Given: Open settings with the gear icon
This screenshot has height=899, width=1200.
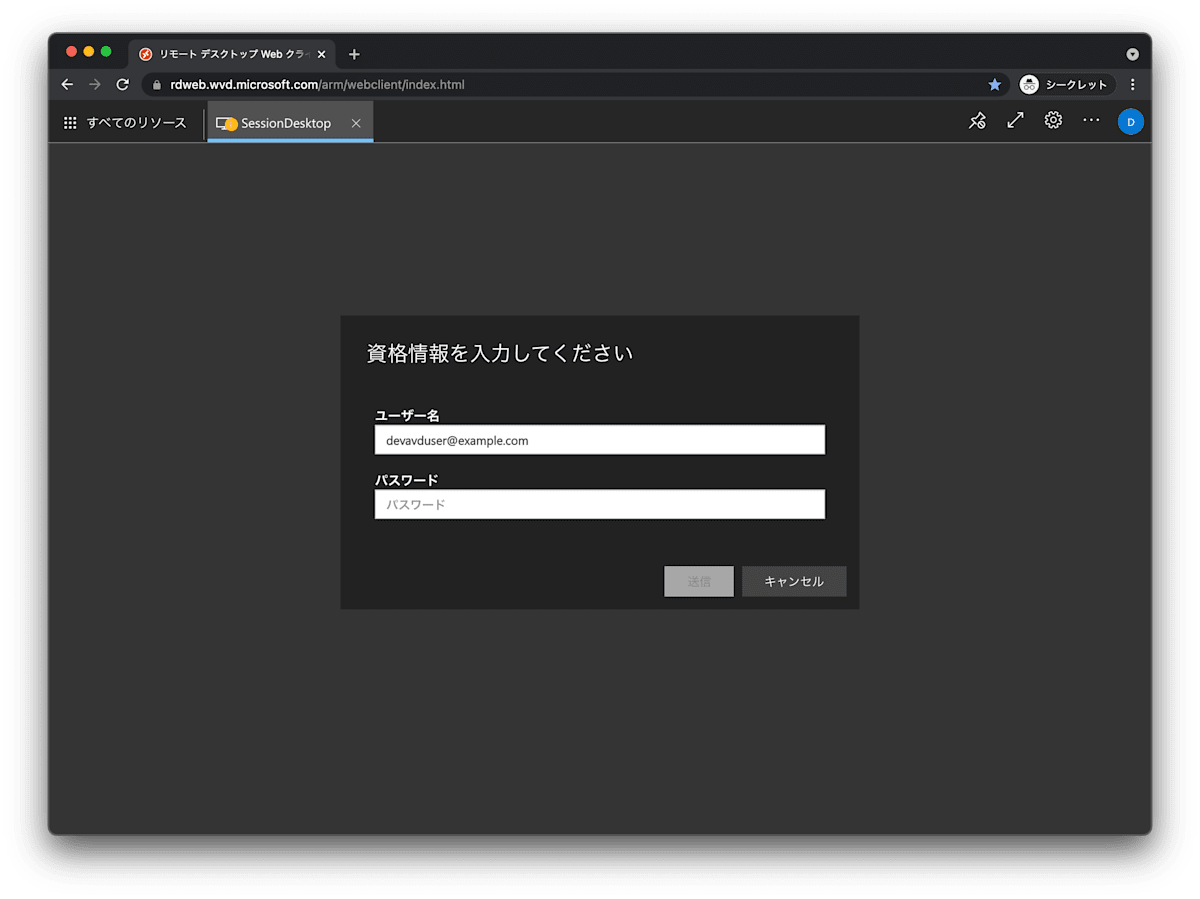Looking at the screenshot, I should coord(1053,120).
